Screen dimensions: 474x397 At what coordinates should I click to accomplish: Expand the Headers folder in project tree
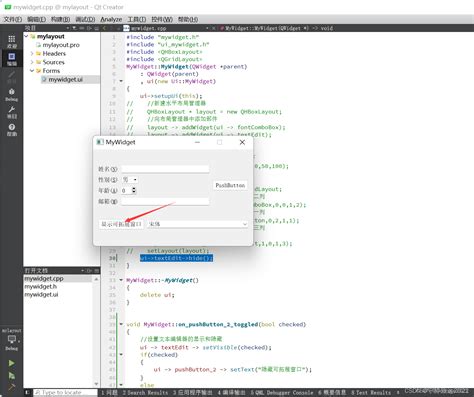point(32,53)
